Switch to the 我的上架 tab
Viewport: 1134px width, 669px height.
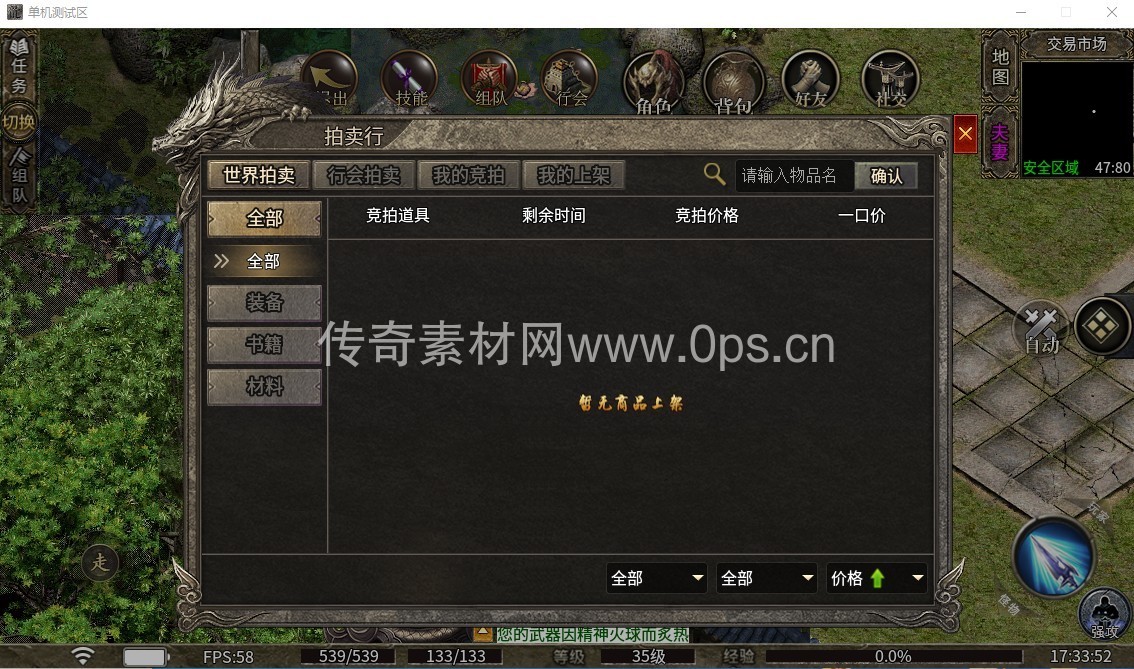(x=574, y=175)
